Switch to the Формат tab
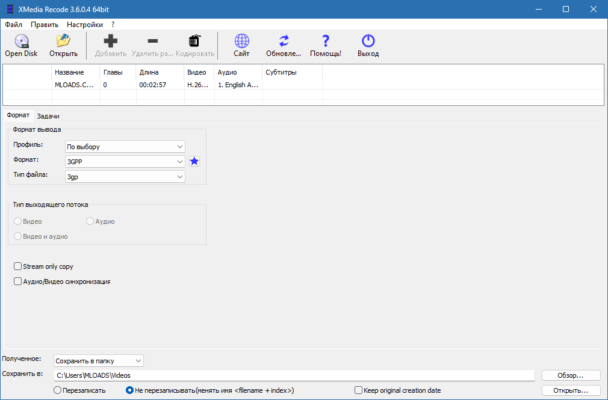The height and width of the screenshot is (400, 608). pos(18,115)
